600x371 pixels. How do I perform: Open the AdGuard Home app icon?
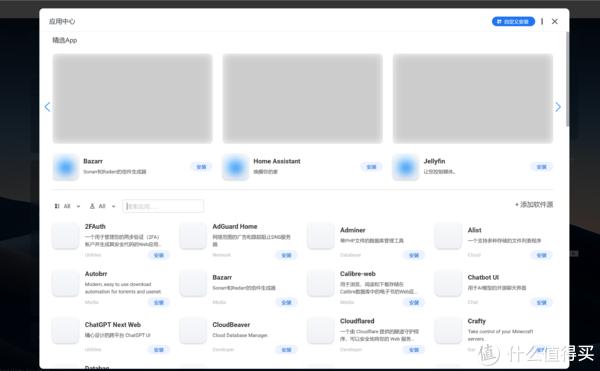tap(193, 236)
